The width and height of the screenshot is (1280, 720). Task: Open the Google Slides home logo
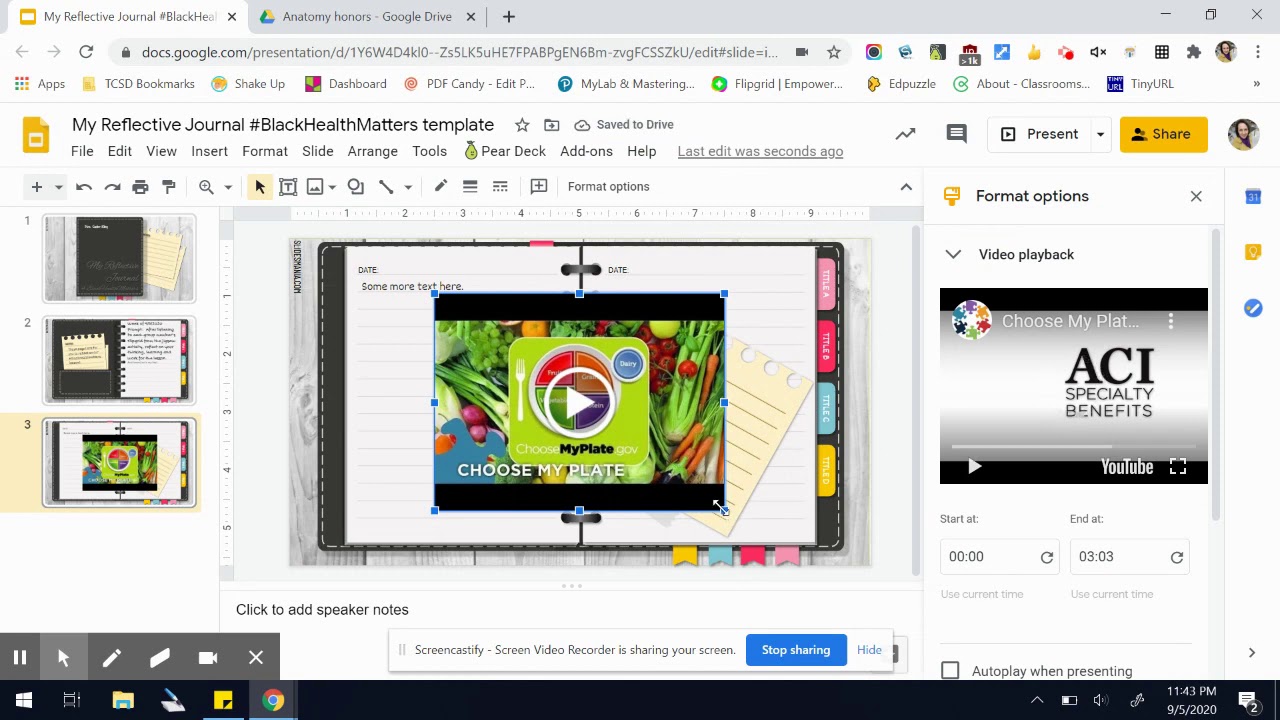tap(36, 136)
